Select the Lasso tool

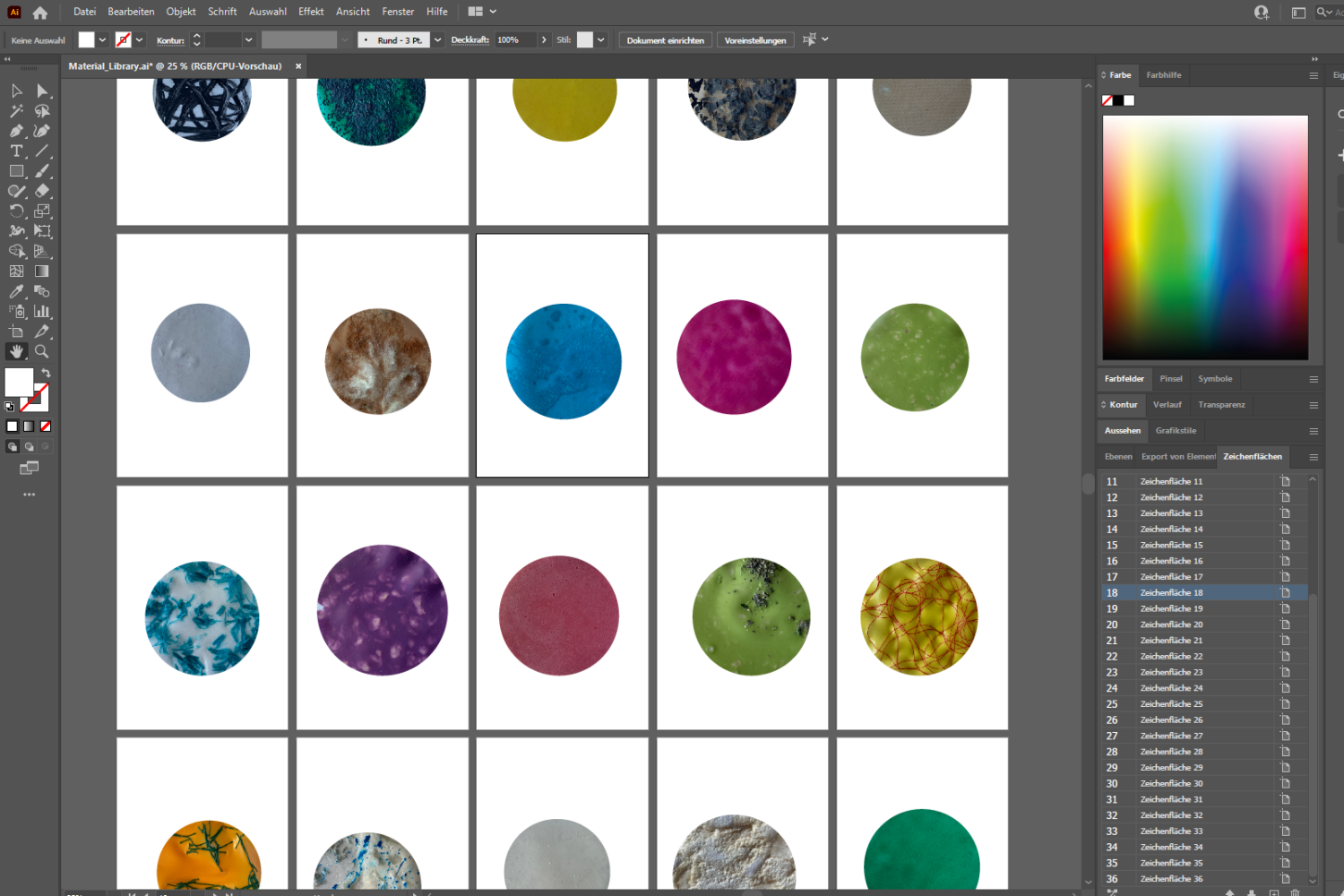(42, 111)
